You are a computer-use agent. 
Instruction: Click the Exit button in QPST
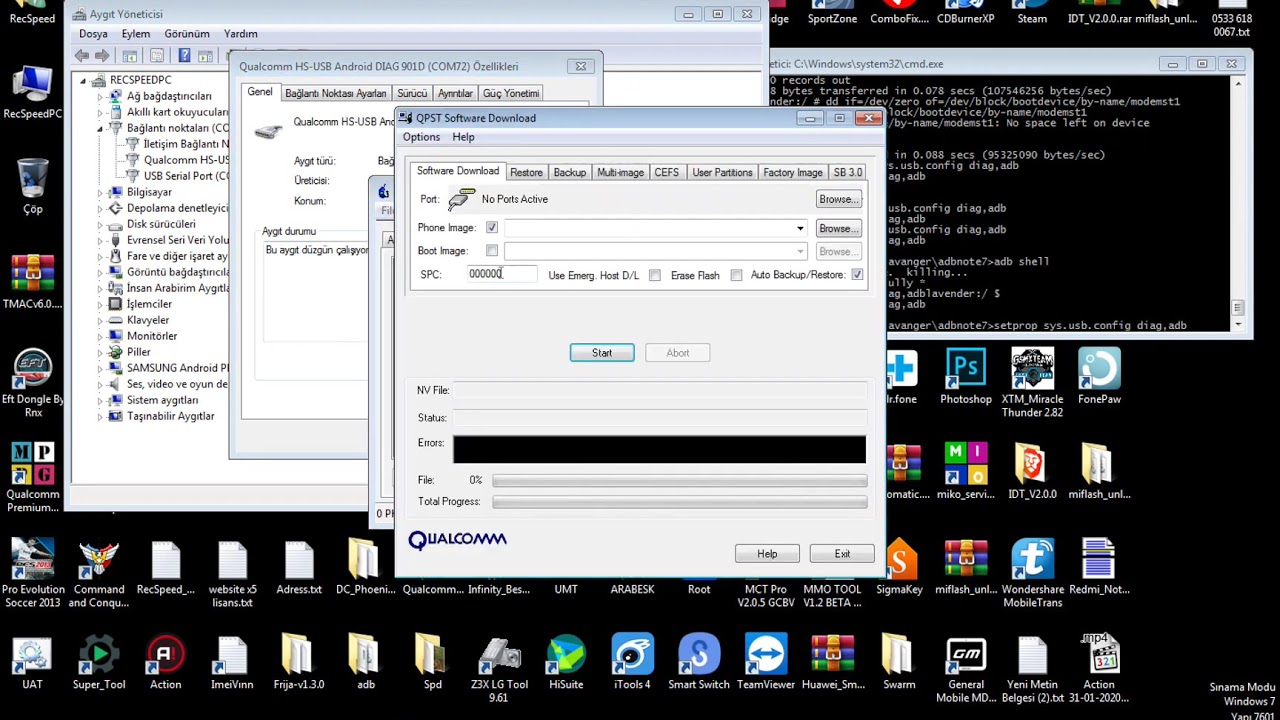coord(842,554)
